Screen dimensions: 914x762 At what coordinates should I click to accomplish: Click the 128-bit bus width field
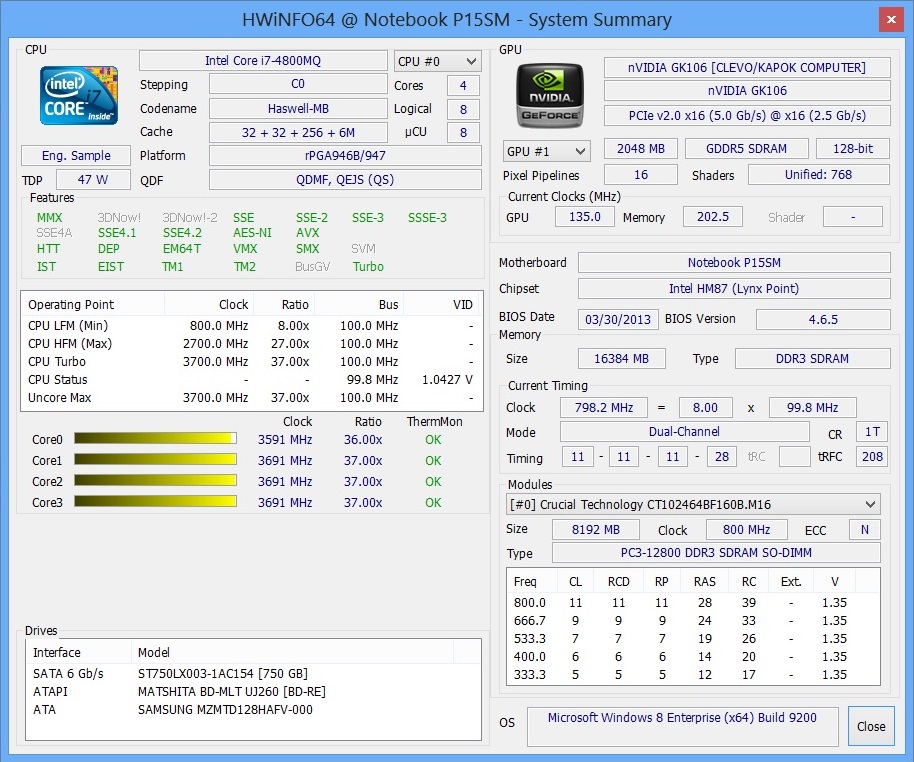[x=853, y=149]
